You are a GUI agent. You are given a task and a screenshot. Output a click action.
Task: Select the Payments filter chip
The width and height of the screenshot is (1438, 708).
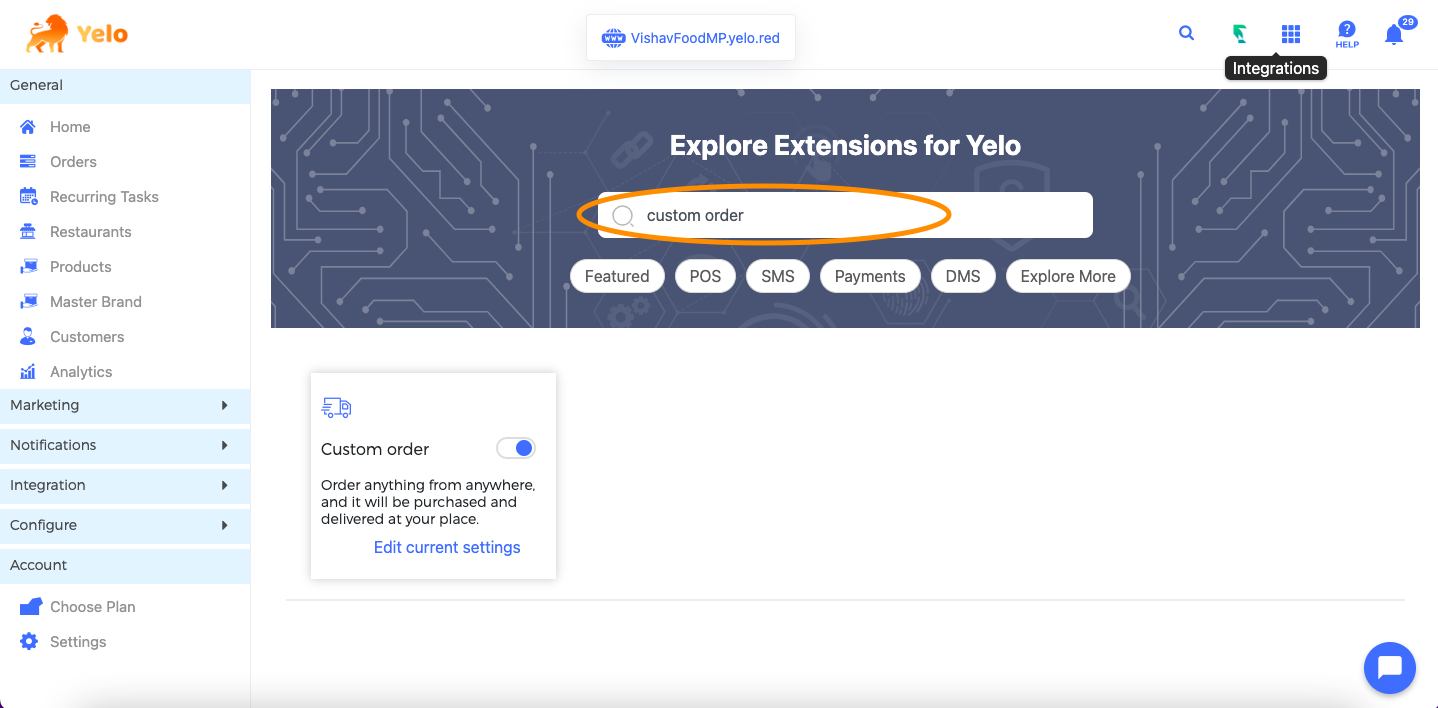click(x=869, y=276)
